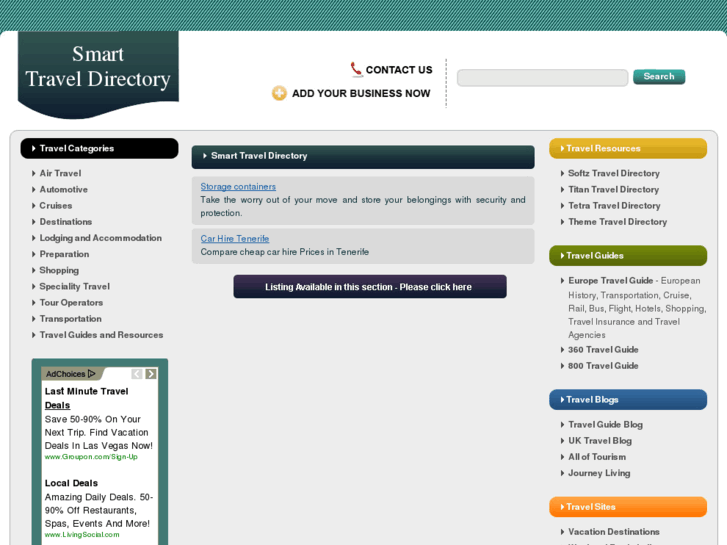This screenshot has width=727, height=545.
Task: Click the orange plus Add Business icon
Action: click(279, 93)
